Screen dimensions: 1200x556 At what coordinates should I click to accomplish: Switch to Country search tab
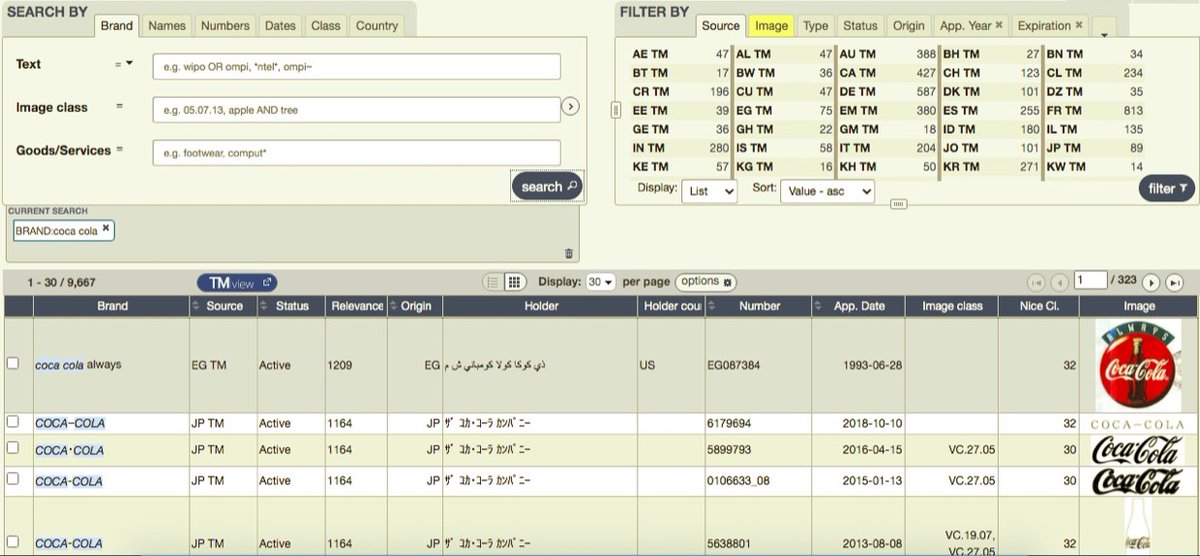point(377,26)
